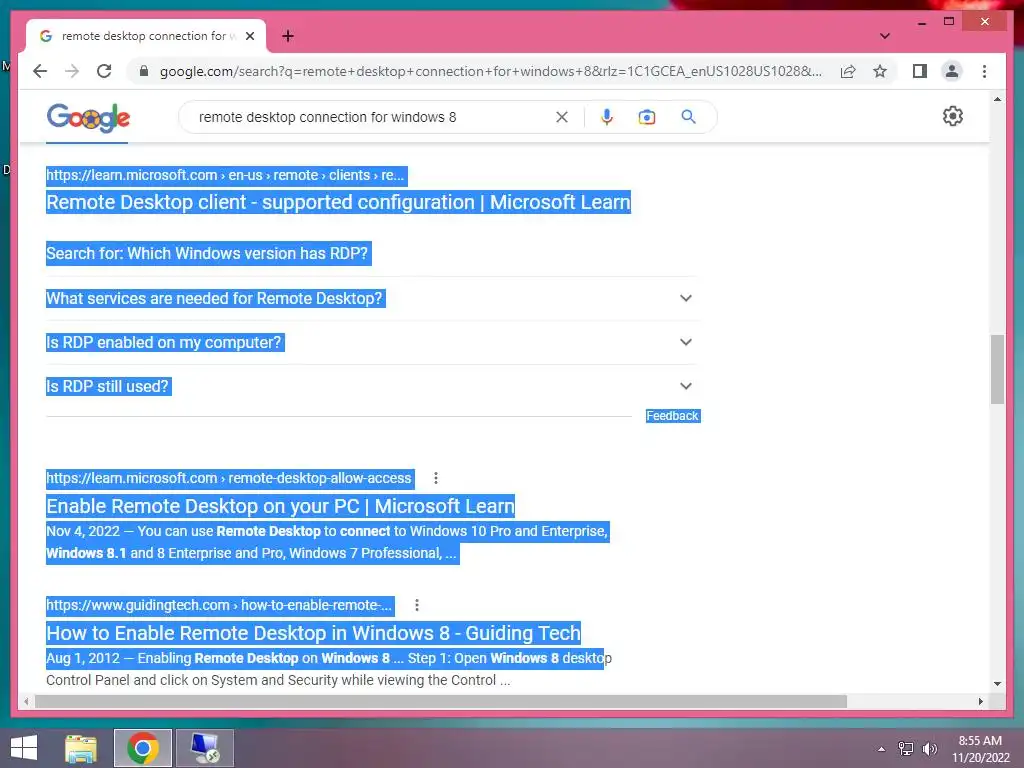Open options dots for Microsoft Learn result
Viewport: 1024px width, 768px height.
click(x=436, y=478)
